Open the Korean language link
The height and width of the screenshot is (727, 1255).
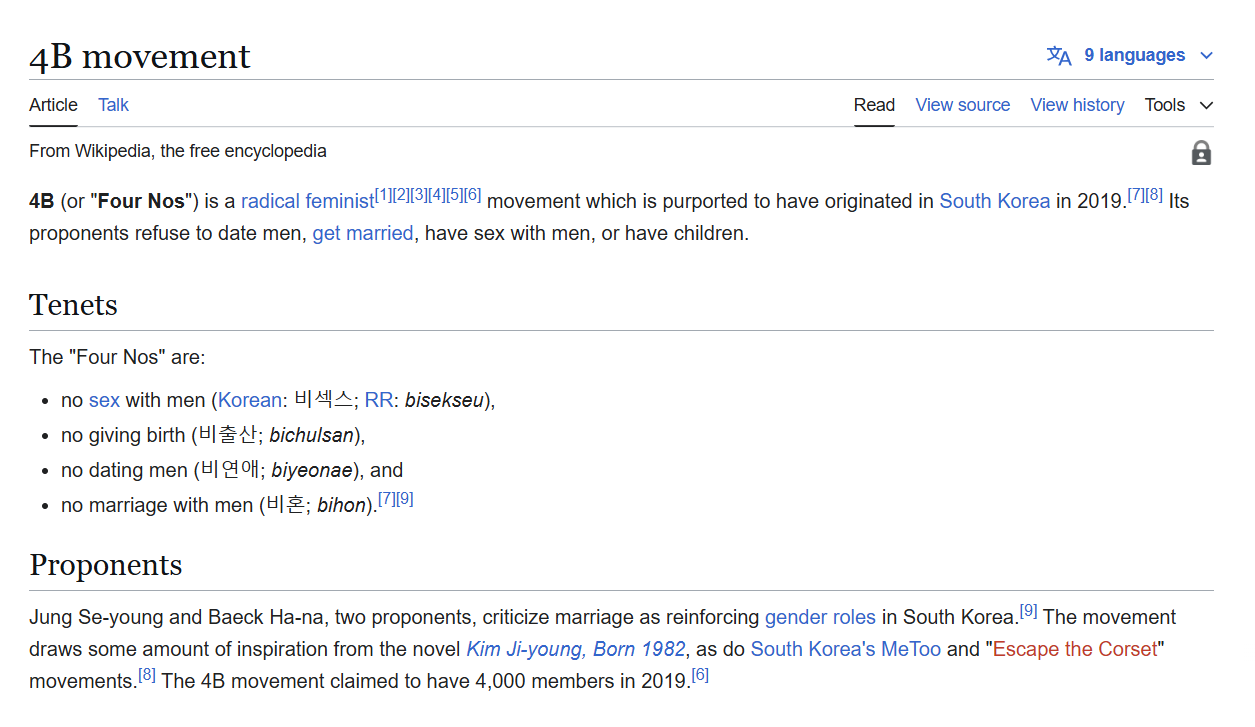[x=250, y=400]
